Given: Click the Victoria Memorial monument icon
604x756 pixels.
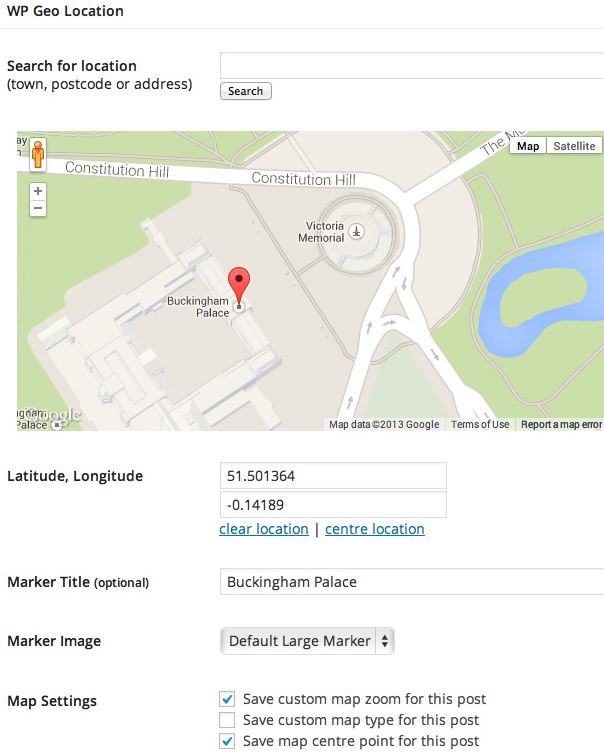Looking at the screenshot, I should click(x=356, y=232).
